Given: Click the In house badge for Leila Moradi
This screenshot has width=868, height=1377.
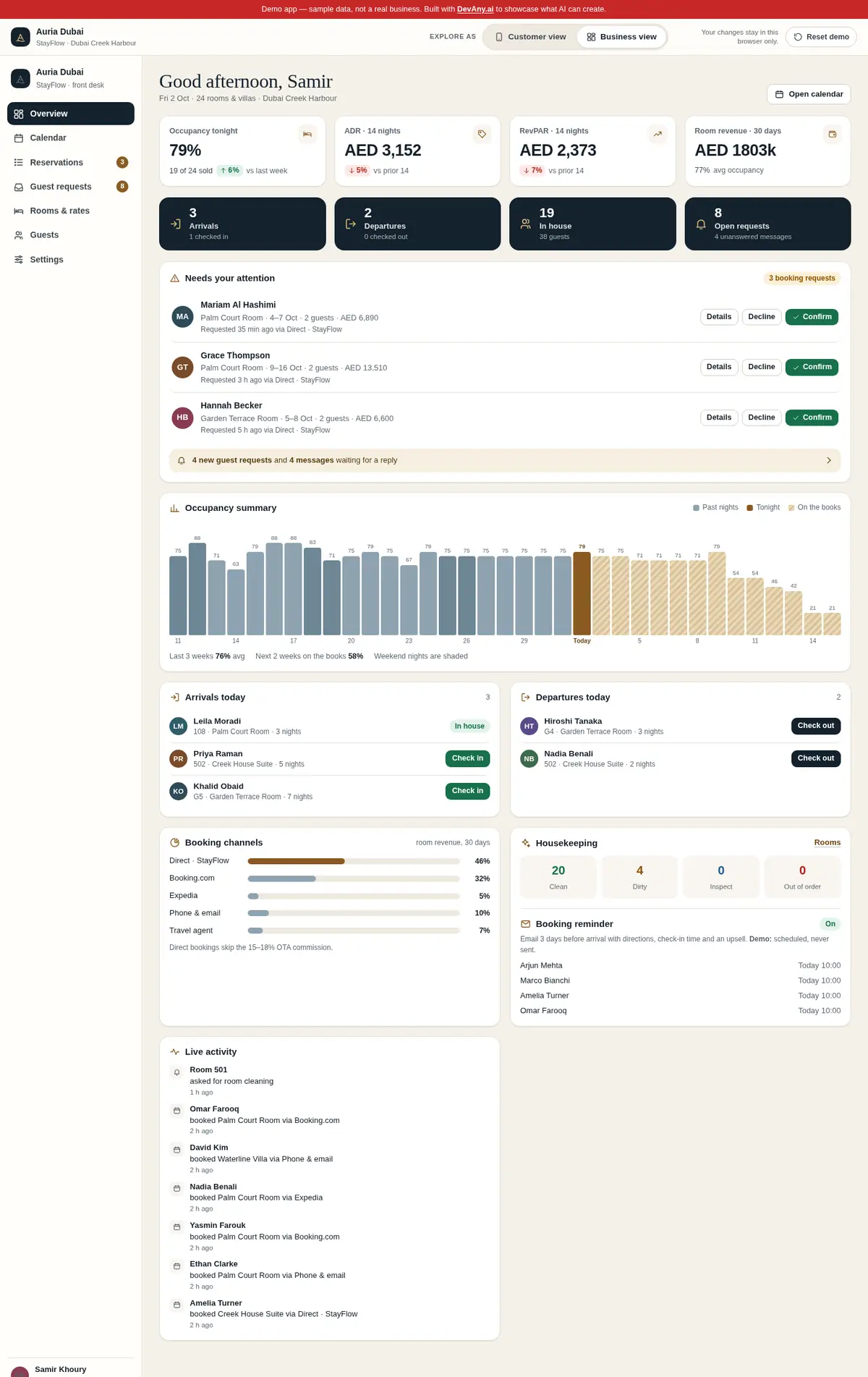Looking at the screenshot, I should [x=469, y=726].
